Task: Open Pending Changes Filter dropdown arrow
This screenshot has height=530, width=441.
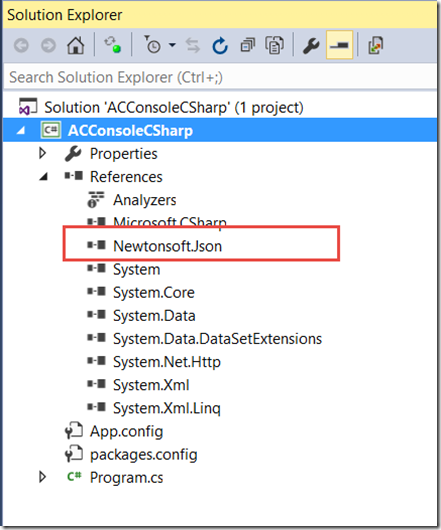Action: click(172, 45)
